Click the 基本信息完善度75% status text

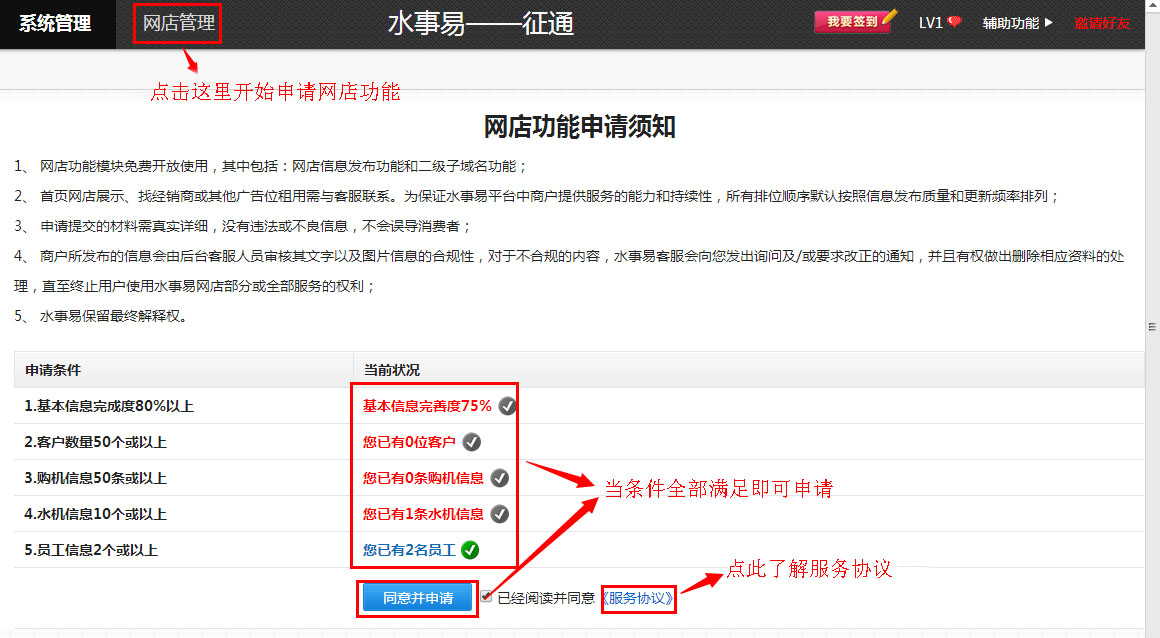tap(427, 406)
